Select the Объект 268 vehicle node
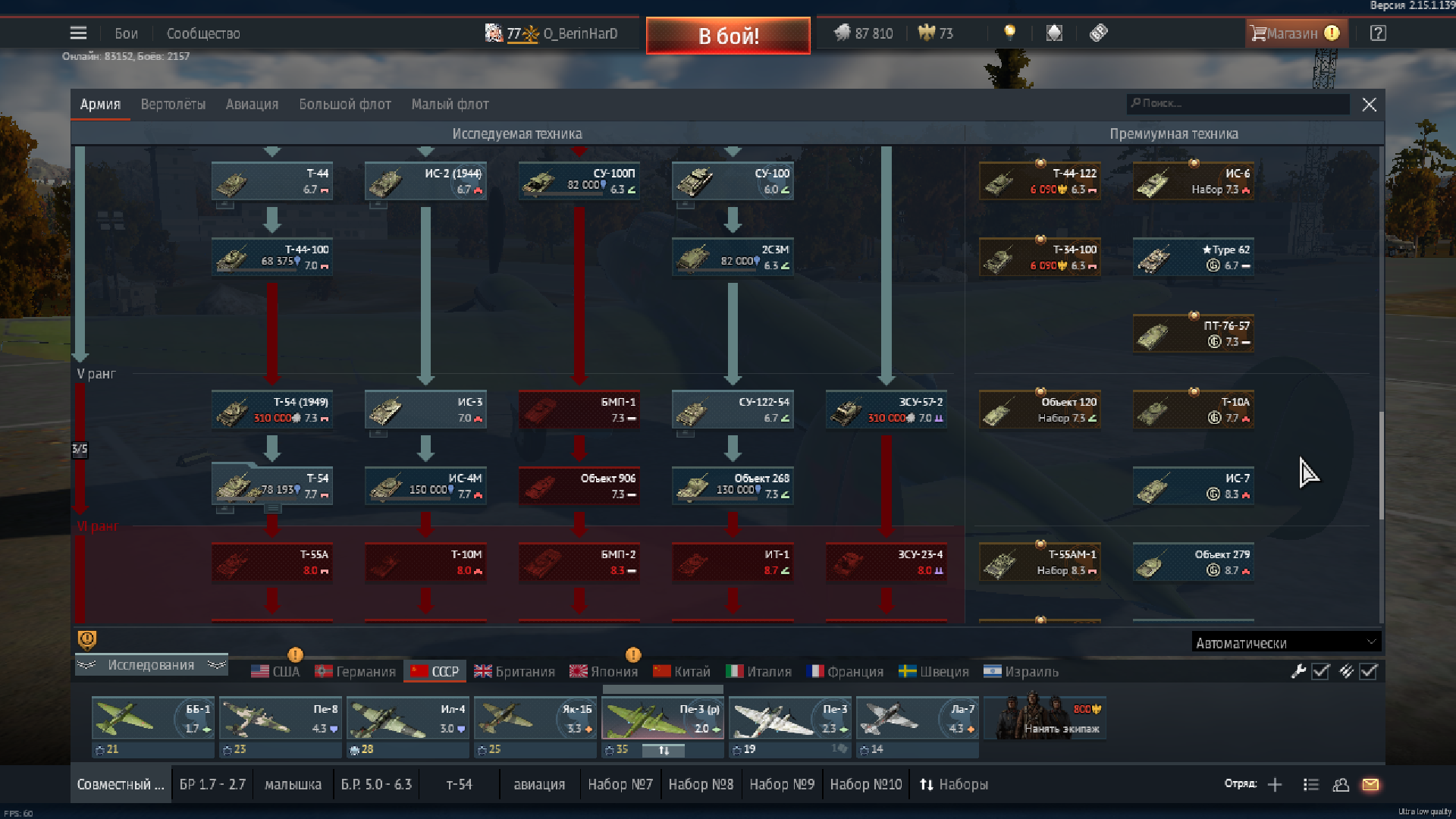 [733, 485]
